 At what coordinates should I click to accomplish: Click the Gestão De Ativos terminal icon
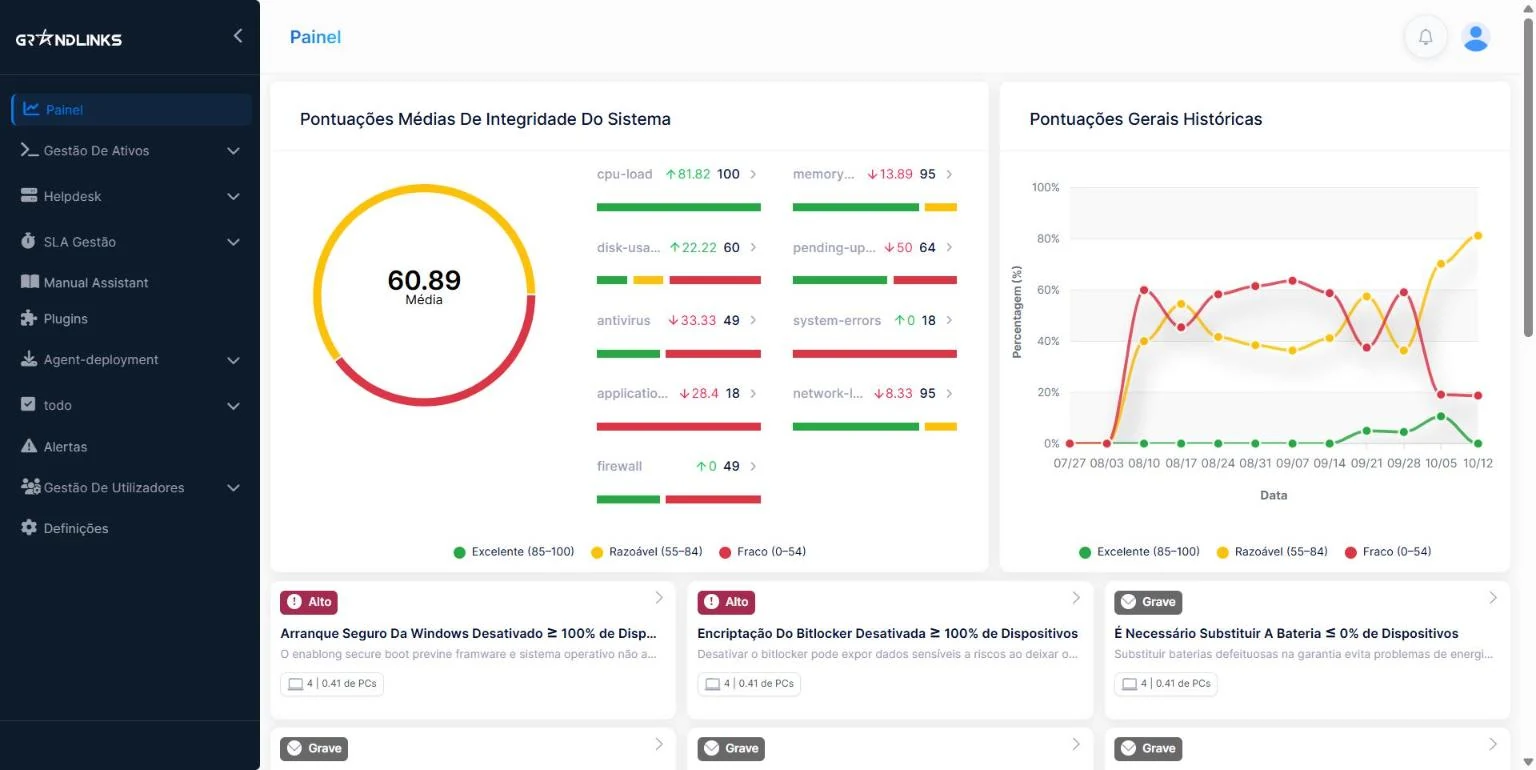[30, 150]
